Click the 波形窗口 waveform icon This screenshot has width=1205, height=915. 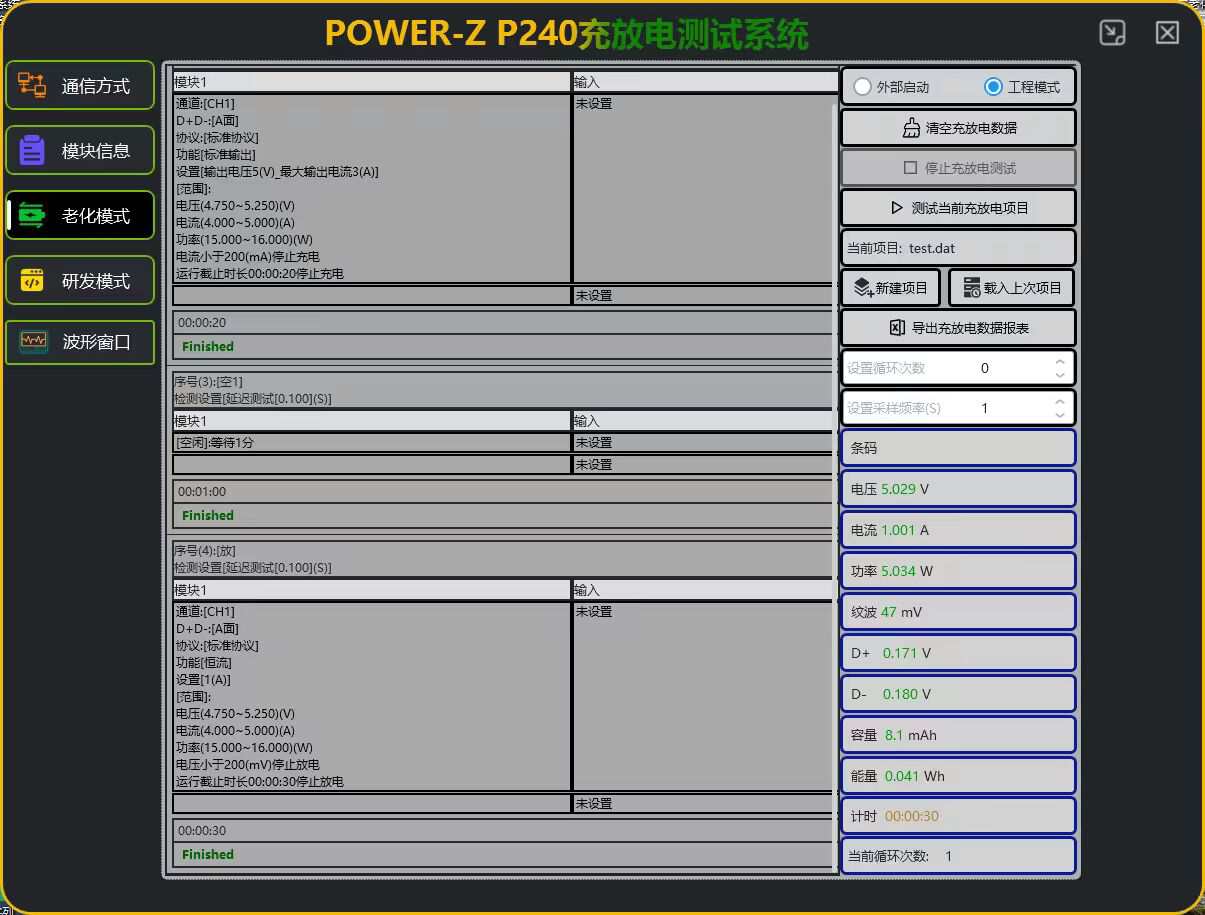(33, 341)
